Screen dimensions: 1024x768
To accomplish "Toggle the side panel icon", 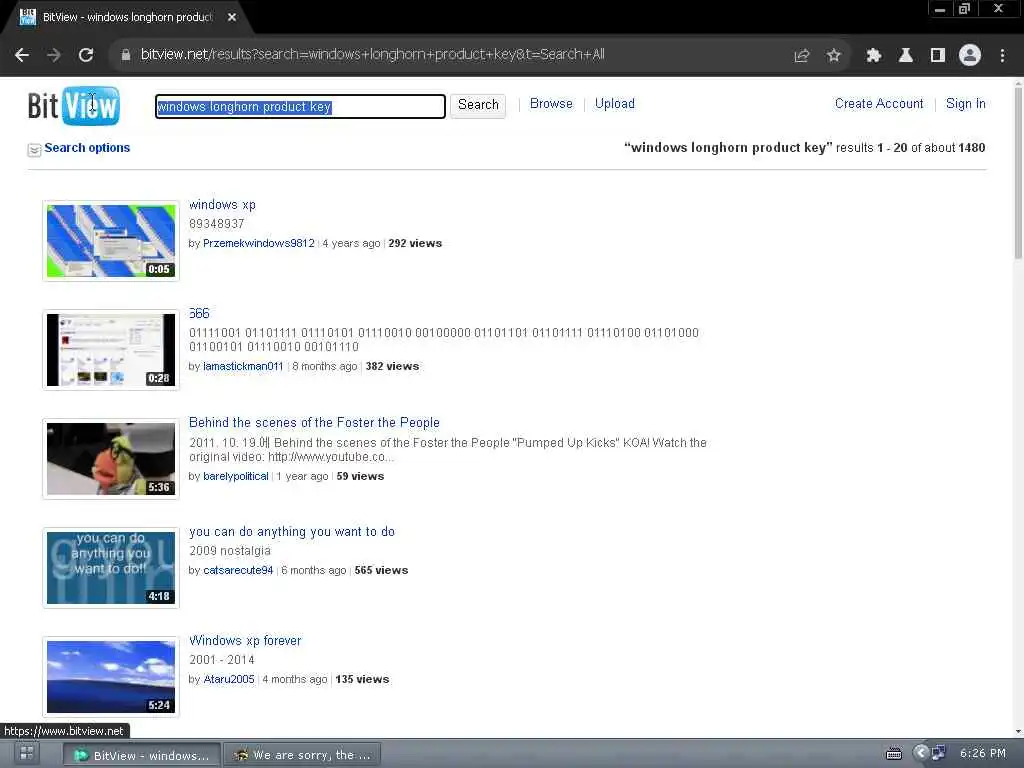I will 937,56.
